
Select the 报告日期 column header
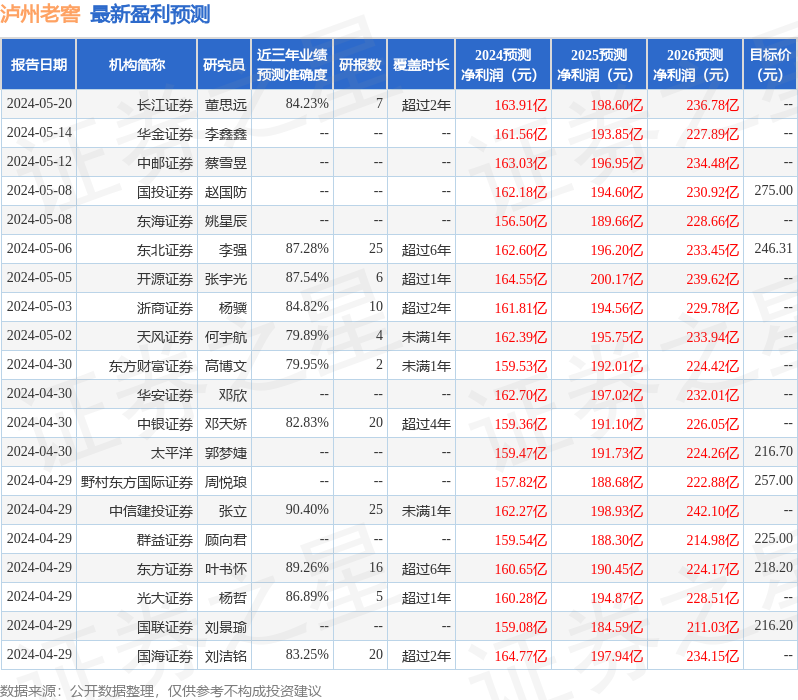coord(39,65)
